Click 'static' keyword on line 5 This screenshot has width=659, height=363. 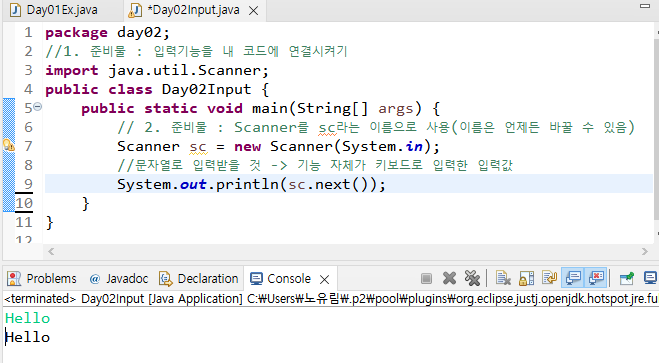[171, 108]
